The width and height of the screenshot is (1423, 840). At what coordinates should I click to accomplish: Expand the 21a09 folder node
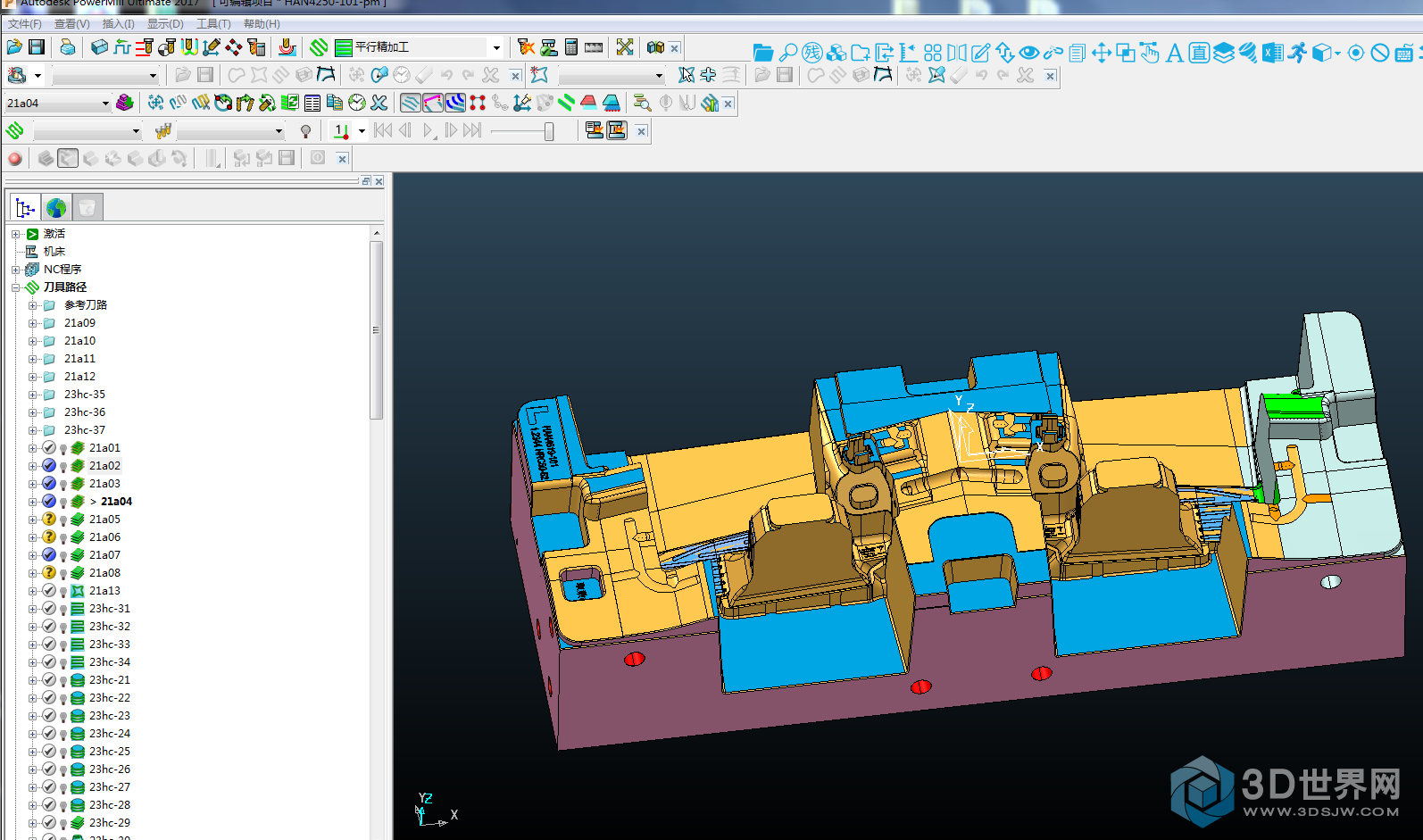32,323
